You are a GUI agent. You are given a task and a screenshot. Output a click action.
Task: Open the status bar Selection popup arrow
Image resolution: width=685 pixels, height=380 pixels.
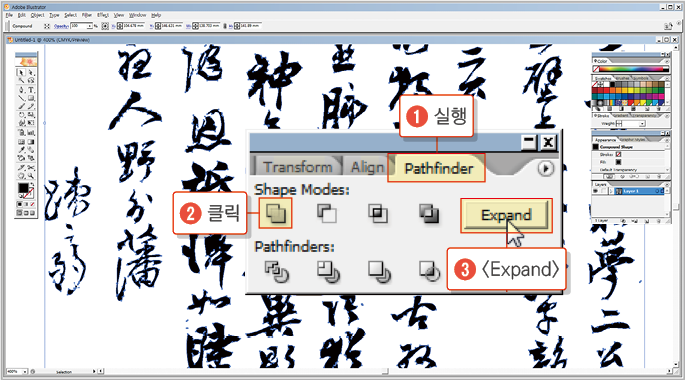click(x=94, y=371)
